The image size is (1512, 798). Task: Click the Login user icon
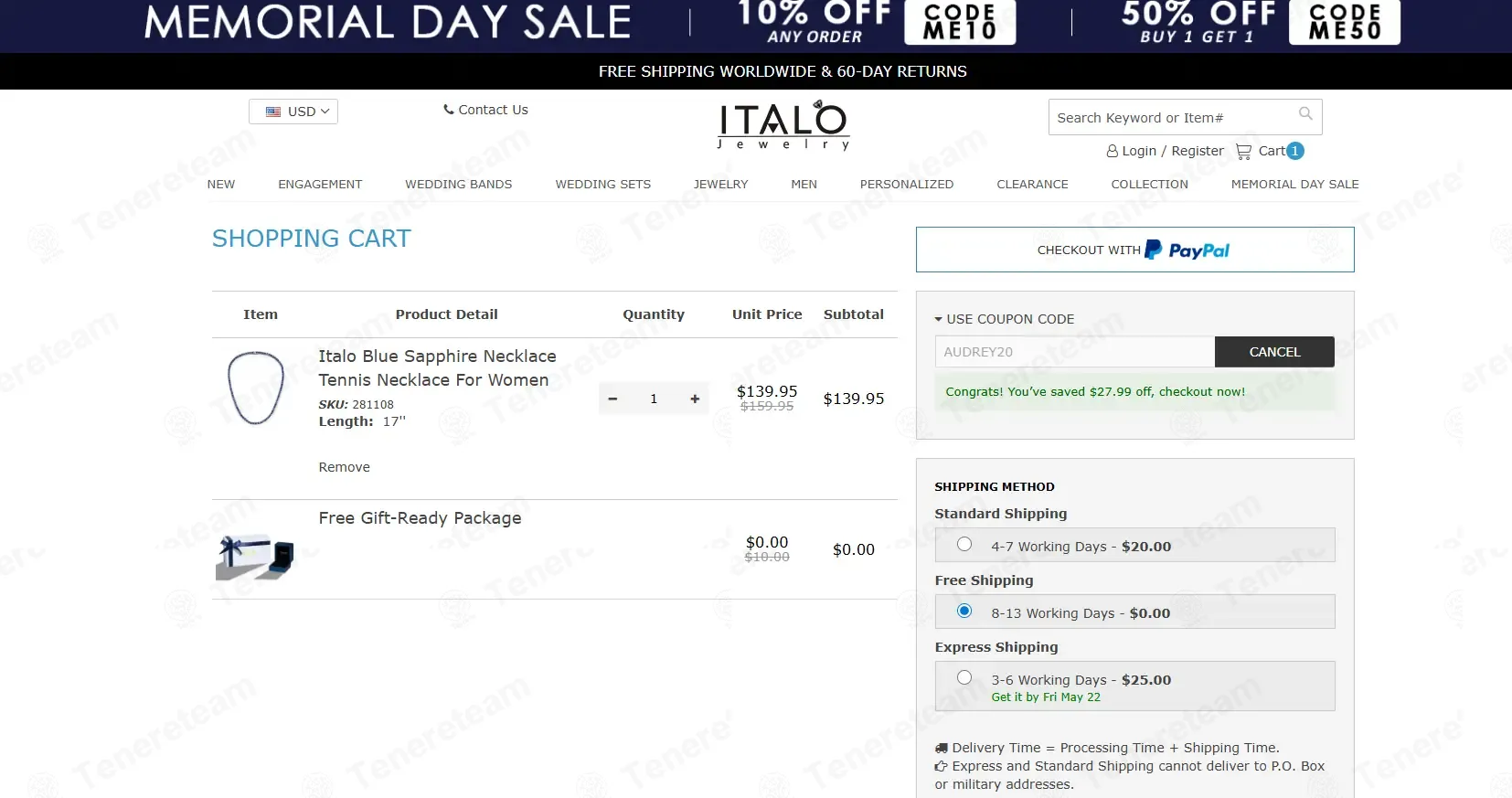(x=1113, y=152)
